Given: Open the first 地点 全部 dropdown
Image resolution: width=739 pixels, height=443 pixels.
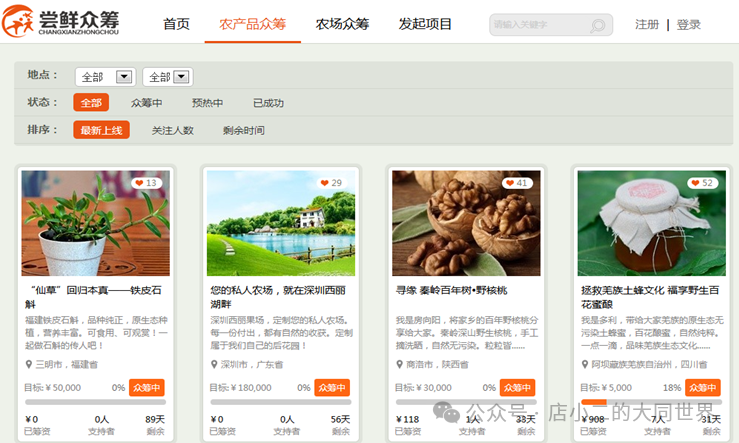Looking at the screenshot, I should pos(106,77).
